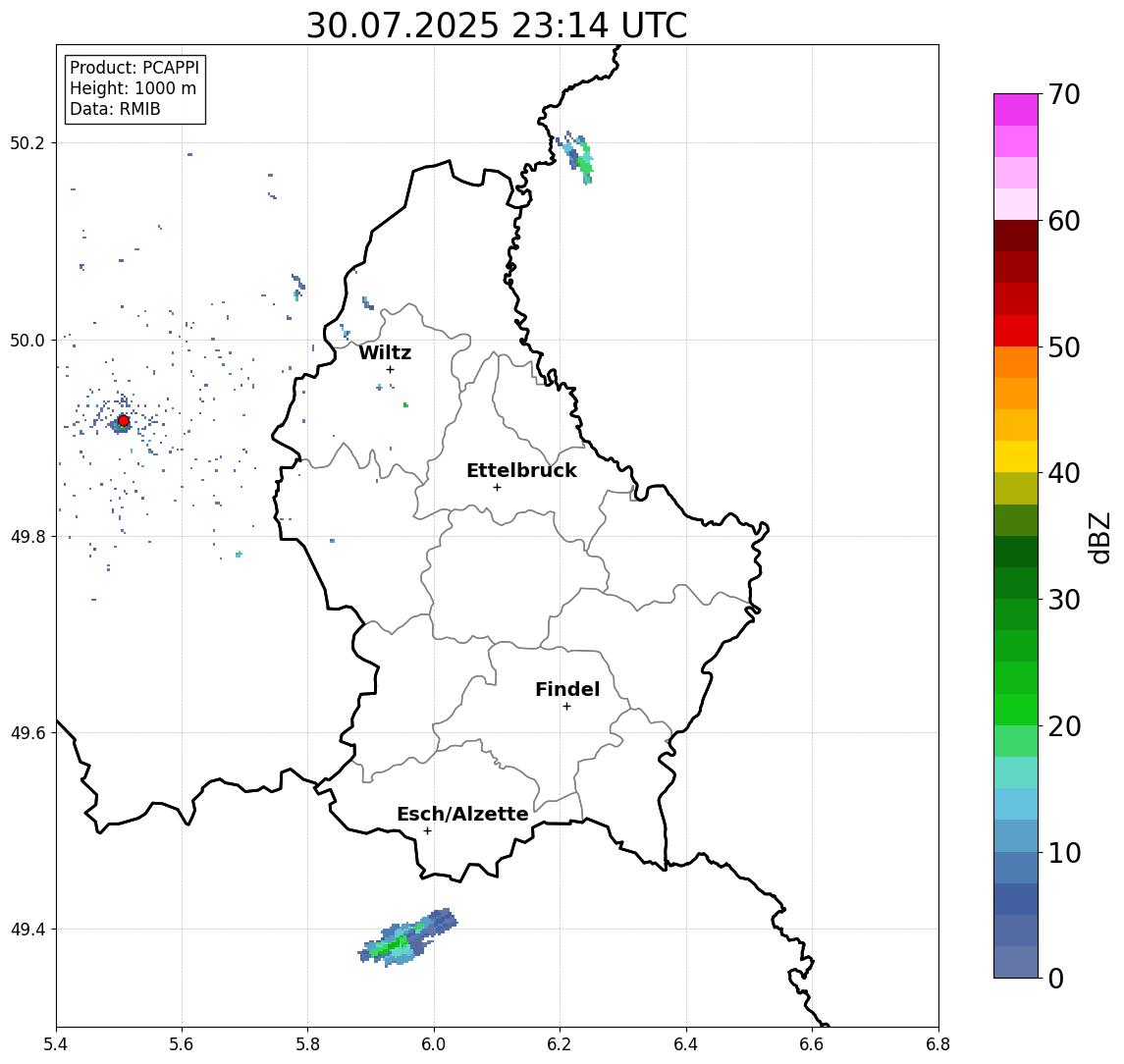Click the longitude axis label 5.6

tap(182, 1044)
